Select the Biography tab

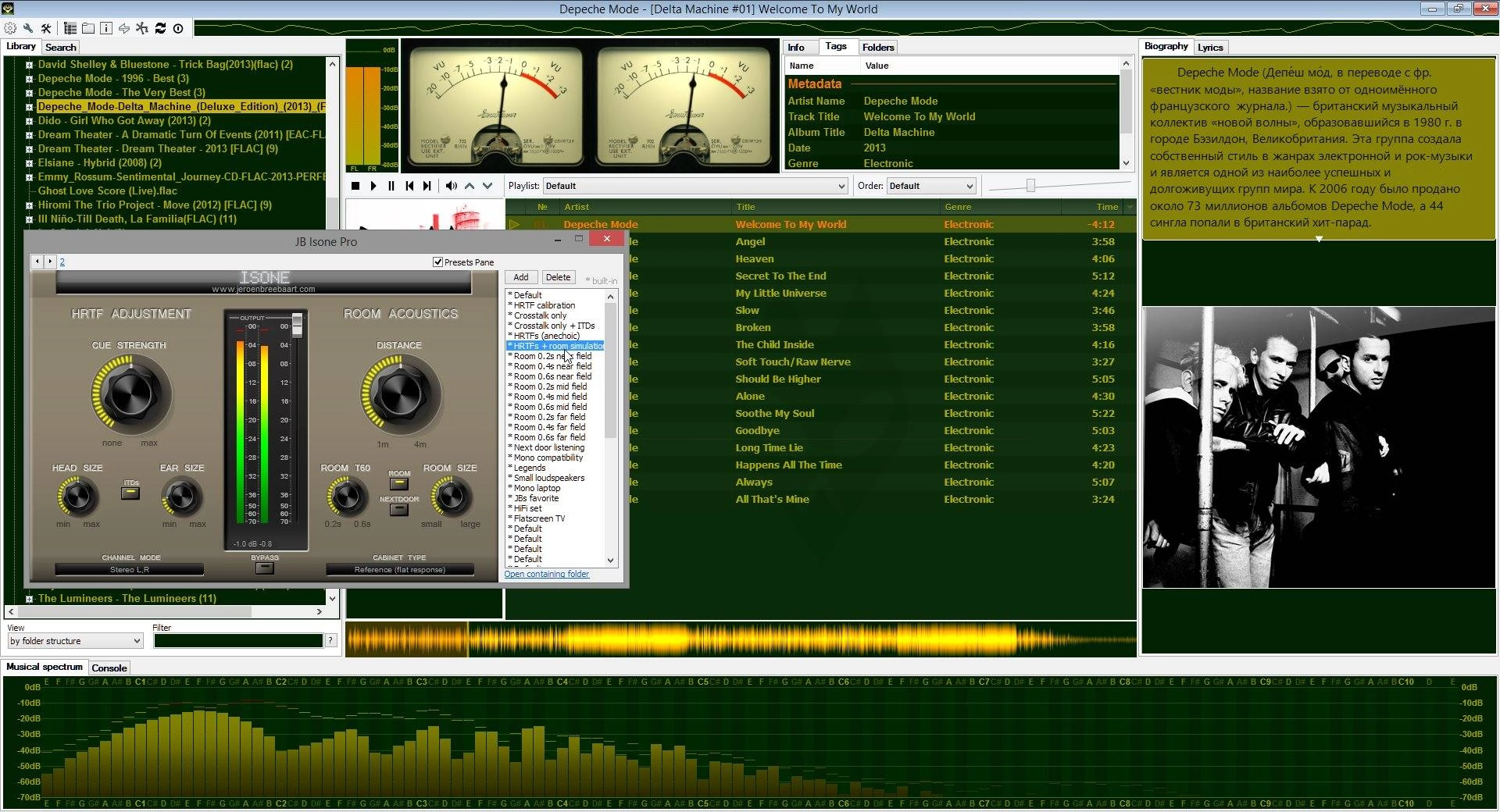(1166, 47)
